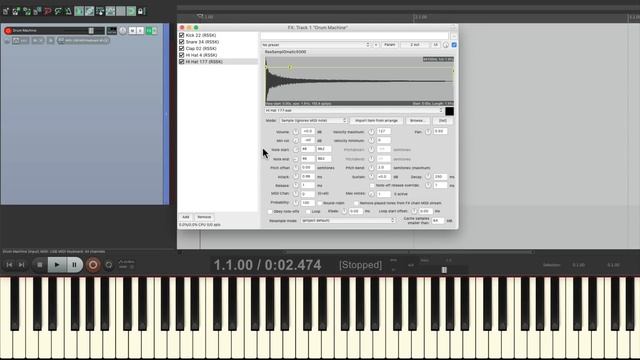Click the transport Play button
This screenshot has width=640, height=360.
pyautogui.click(x=57, y=265)
